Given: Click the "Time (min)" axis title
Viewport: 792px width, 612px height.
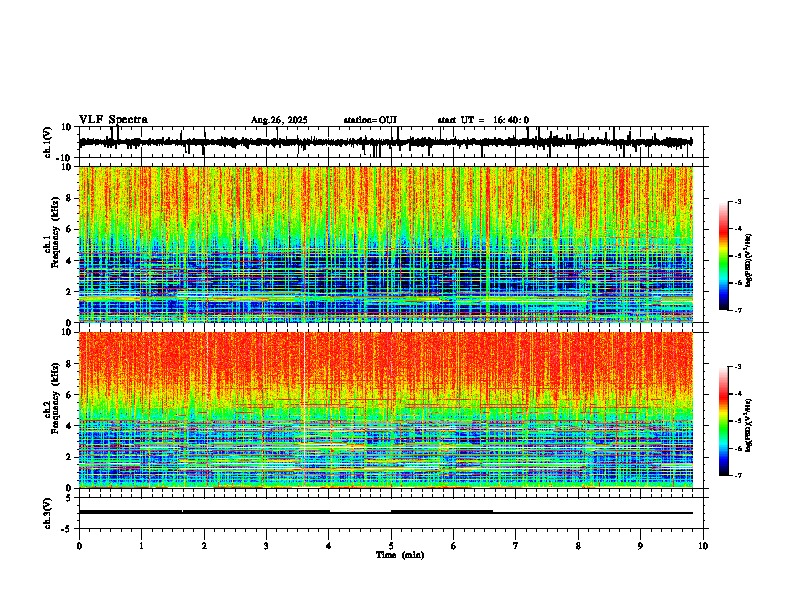Looking at the screenshot, I should click(x=400, y=555).
